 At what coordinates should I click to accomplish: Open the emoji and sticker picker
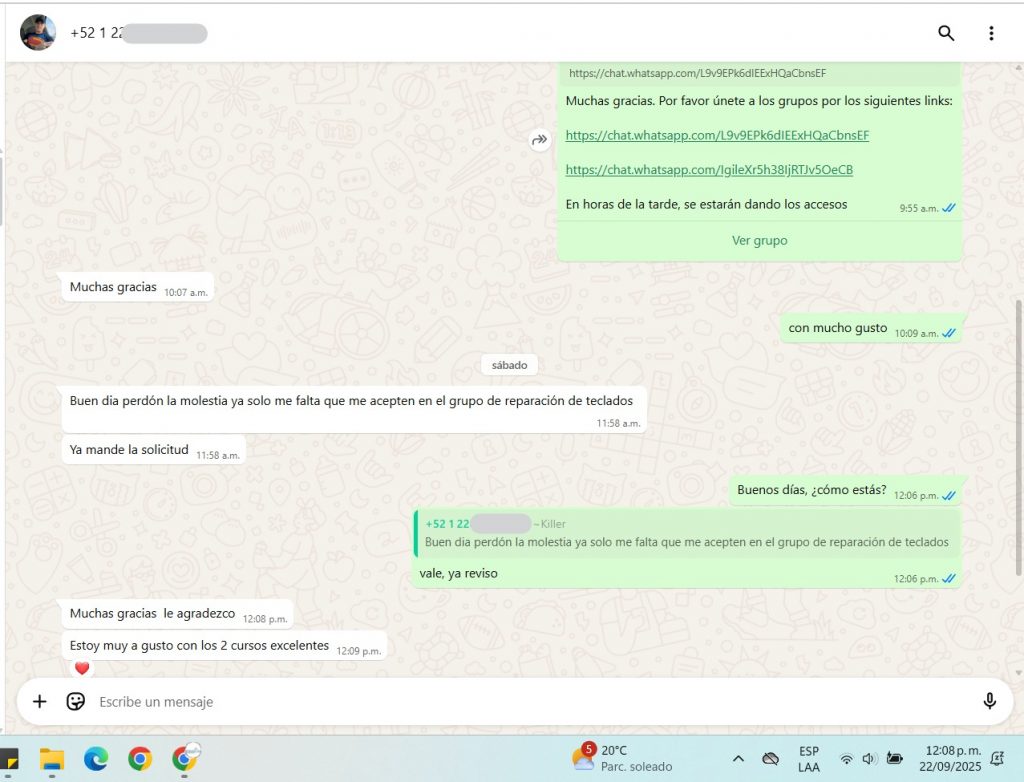(75, 701)
